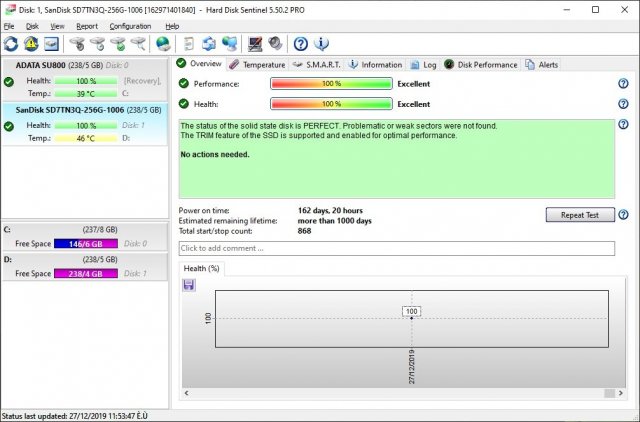The image size is (640, 422).
Task: Click the disk magnifier icon in the toolbar
Action: [138, 44]
